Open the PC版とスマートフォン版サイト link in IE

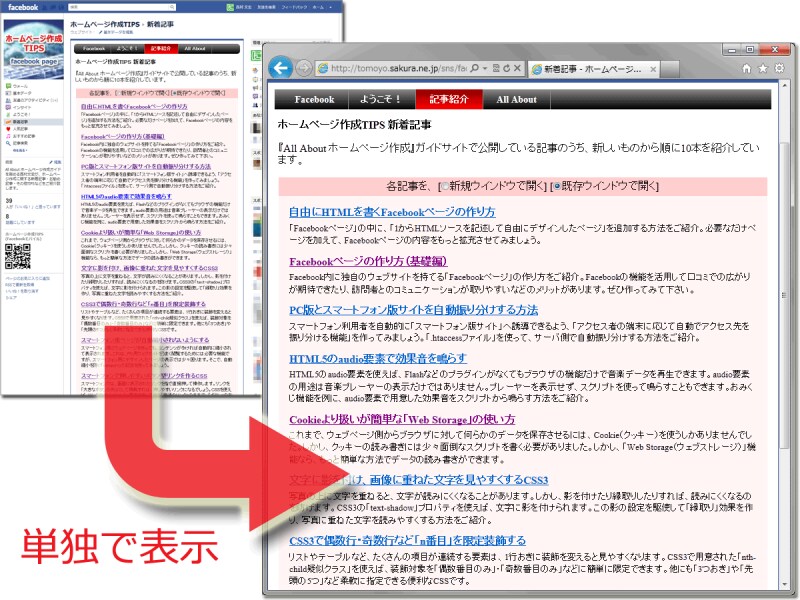tap(413, 310)
